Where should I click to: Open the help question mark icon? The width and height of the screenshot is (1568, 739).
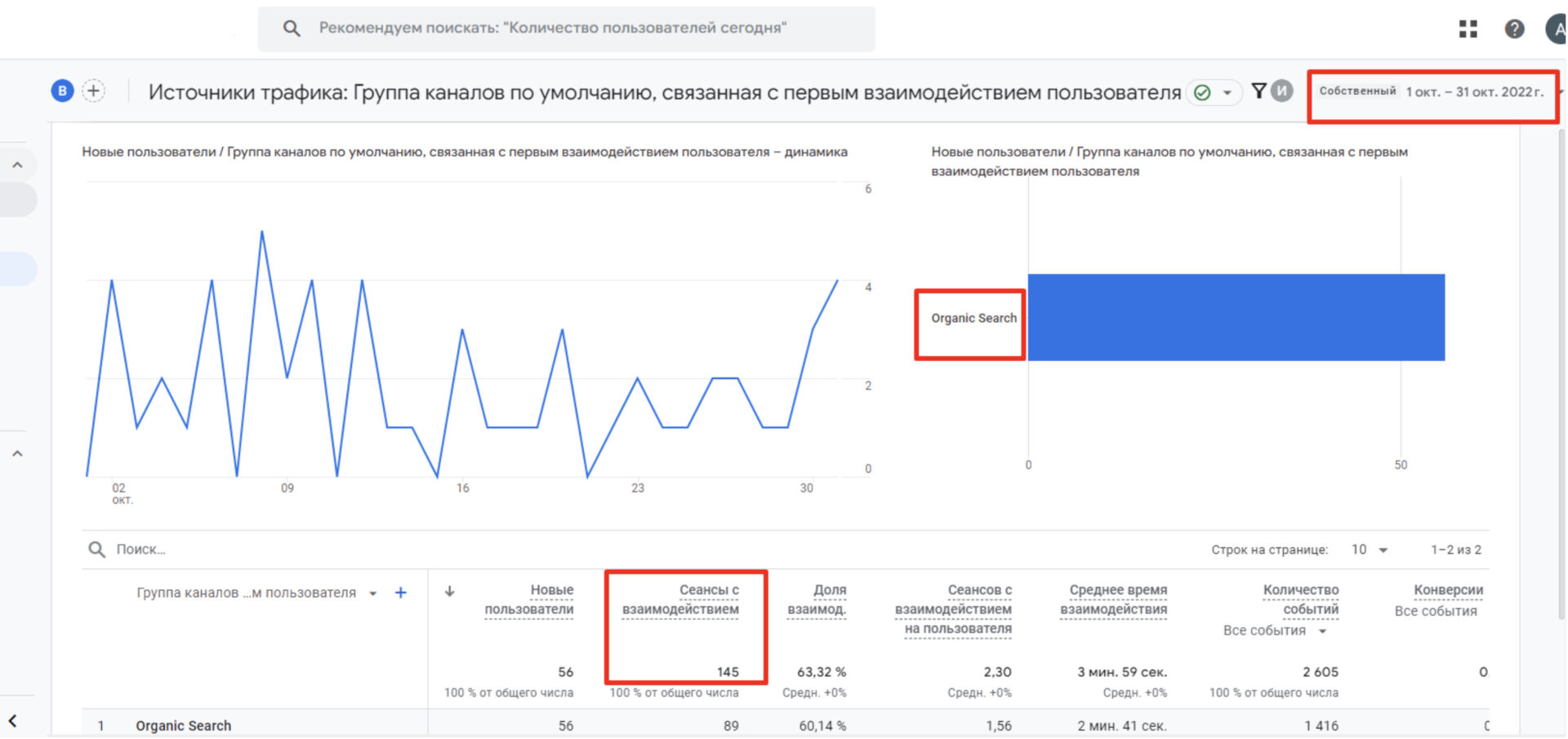pos(1514,29)
